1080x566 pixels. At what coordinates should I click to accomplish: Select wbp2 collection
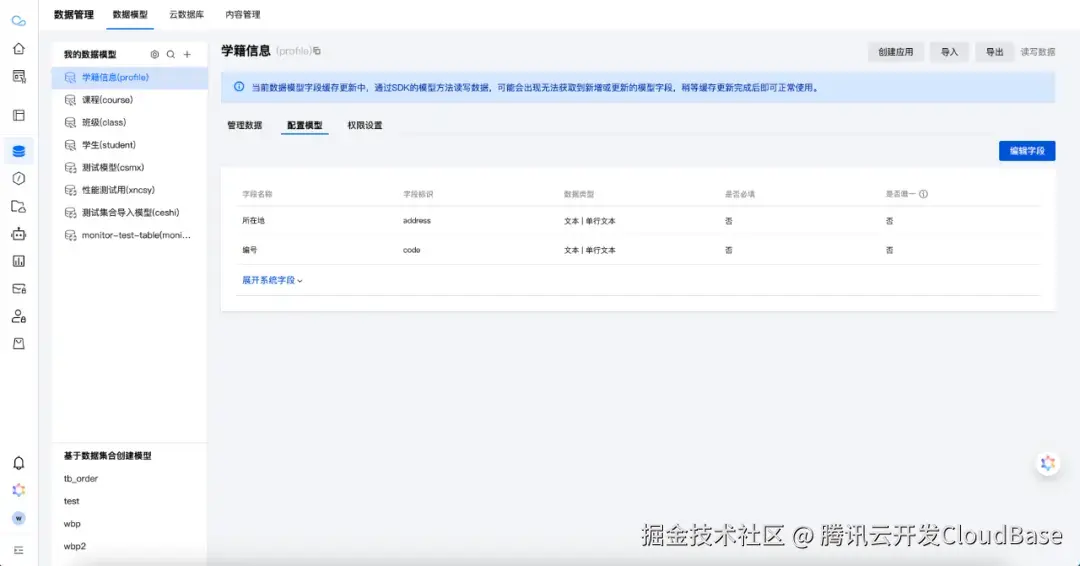click(x=75, y=547)
